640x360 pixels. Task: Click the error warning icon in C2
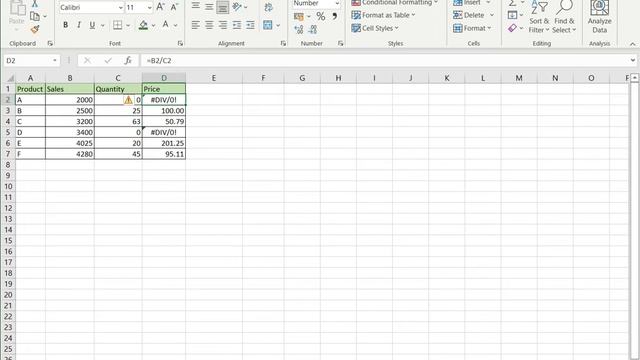(x=128, y=100)
